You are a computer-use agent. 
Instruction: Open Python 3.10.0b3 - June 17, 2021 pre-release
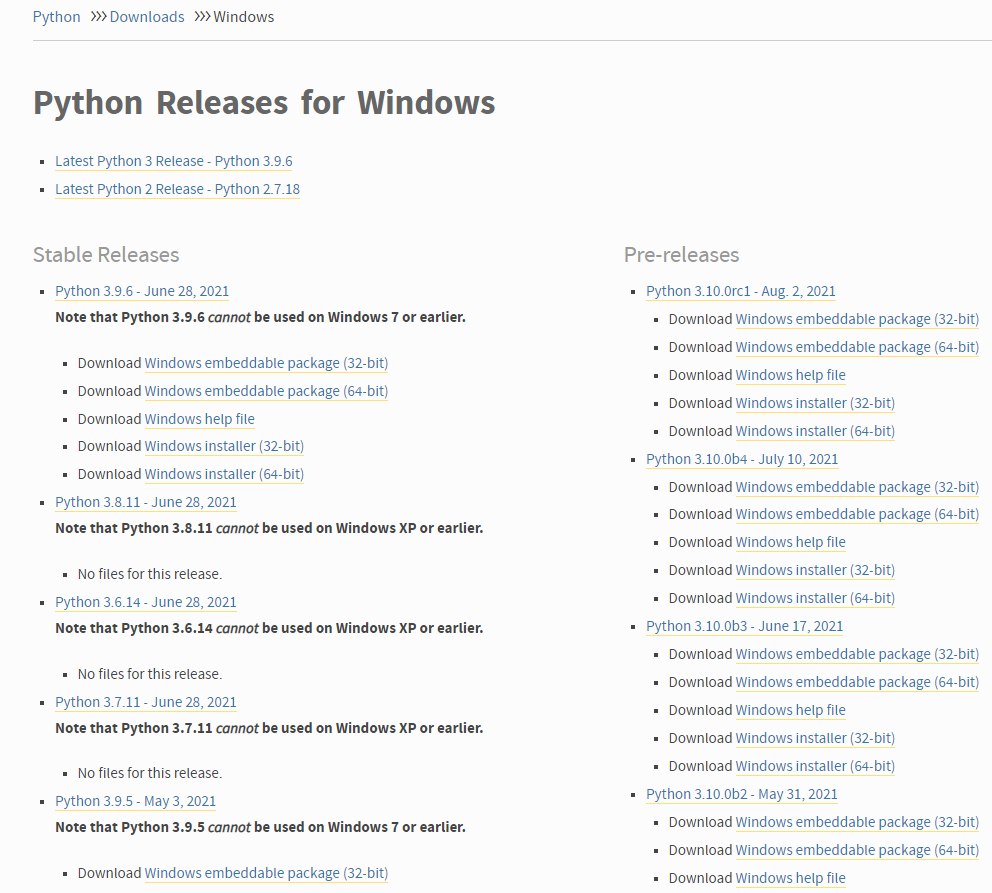745,626
